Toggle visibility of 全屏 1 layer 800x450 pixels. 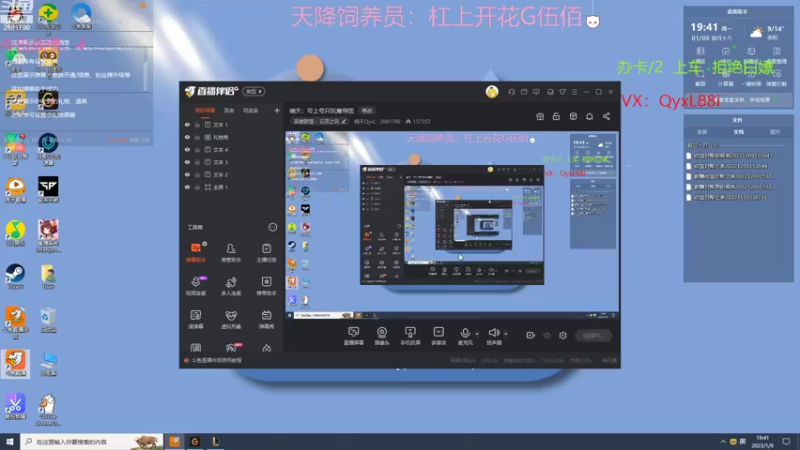pyautogui.click(x=187, y=187)
